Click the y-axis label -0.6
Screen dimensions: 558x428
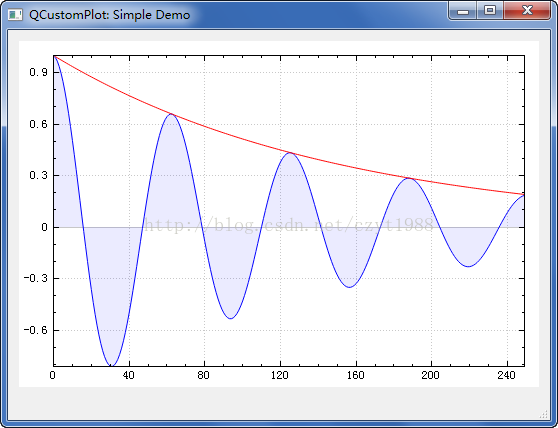(36, 330)
